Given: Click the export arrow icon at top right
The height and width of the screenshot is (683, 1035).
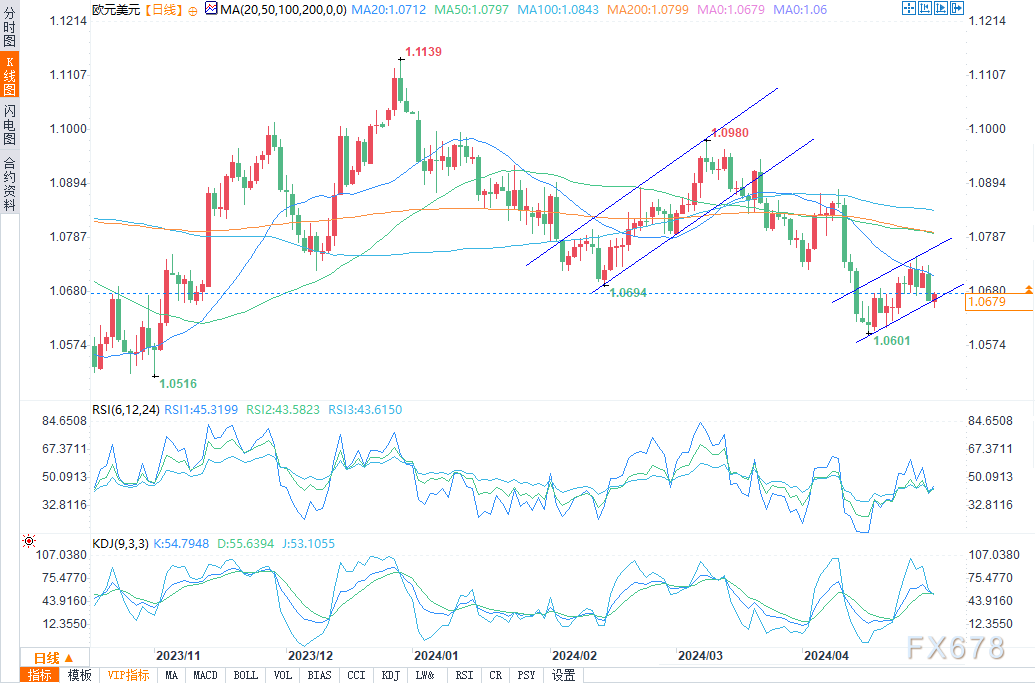Looking at the screenshot, I should (956, 8).
